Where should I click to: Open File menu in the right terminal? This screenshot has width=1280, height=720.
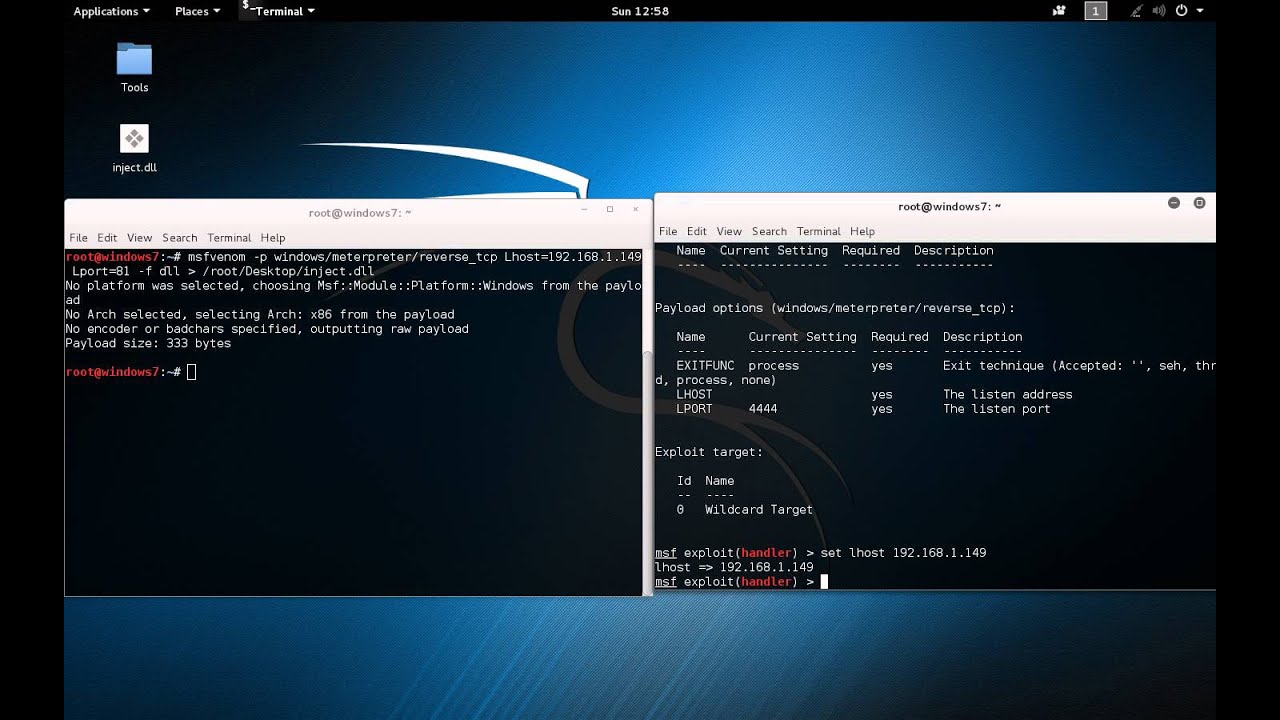[x=668, y=232]
